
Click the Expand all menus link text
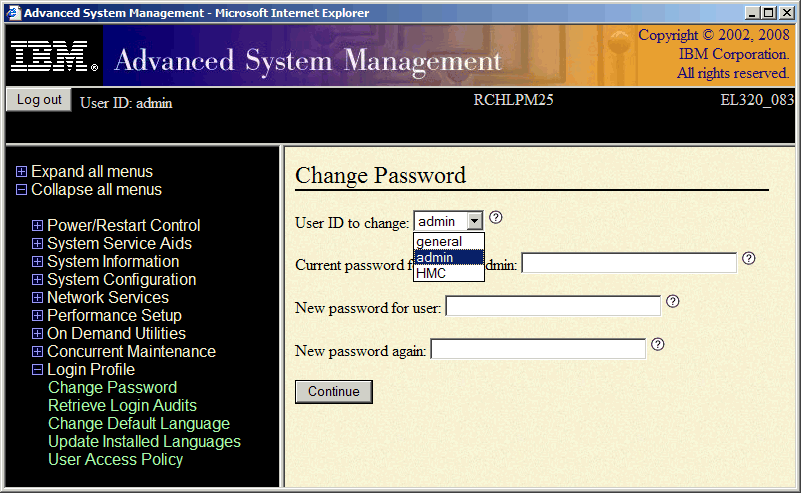tap(92, 172)
